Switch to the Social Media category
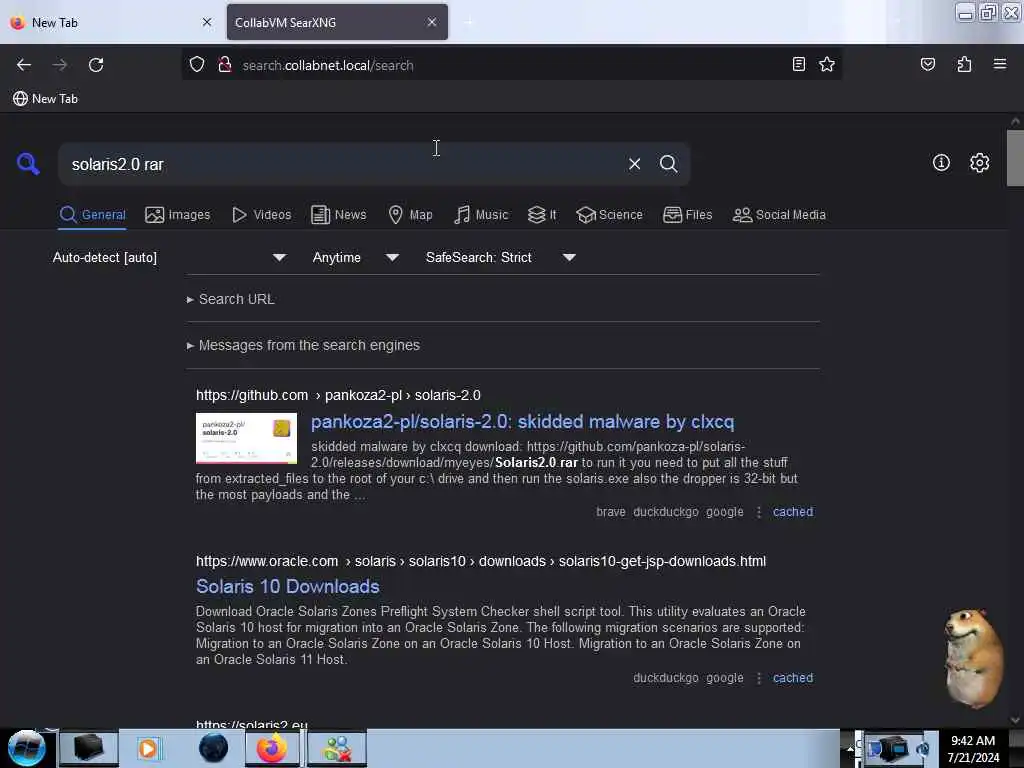 pyautogui.click(x=779, y=215)
